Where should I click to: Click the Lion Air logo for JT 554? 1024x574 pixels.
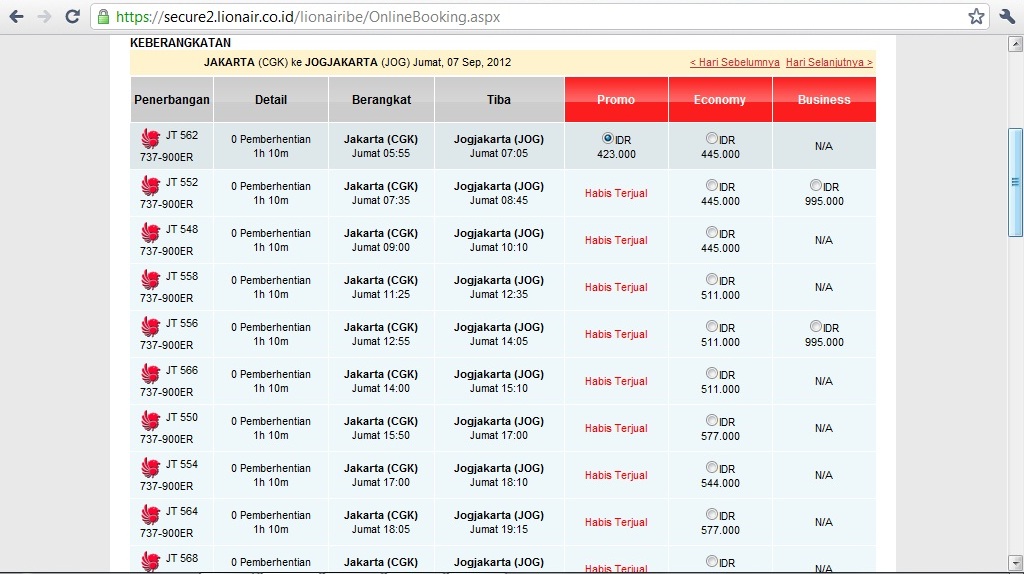pyautogui.click(x=150, y=468)
